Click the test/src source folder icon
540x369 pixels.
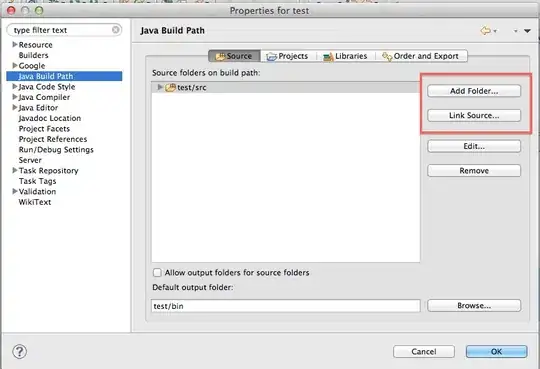pyautogui.click(x=170, y=88)
